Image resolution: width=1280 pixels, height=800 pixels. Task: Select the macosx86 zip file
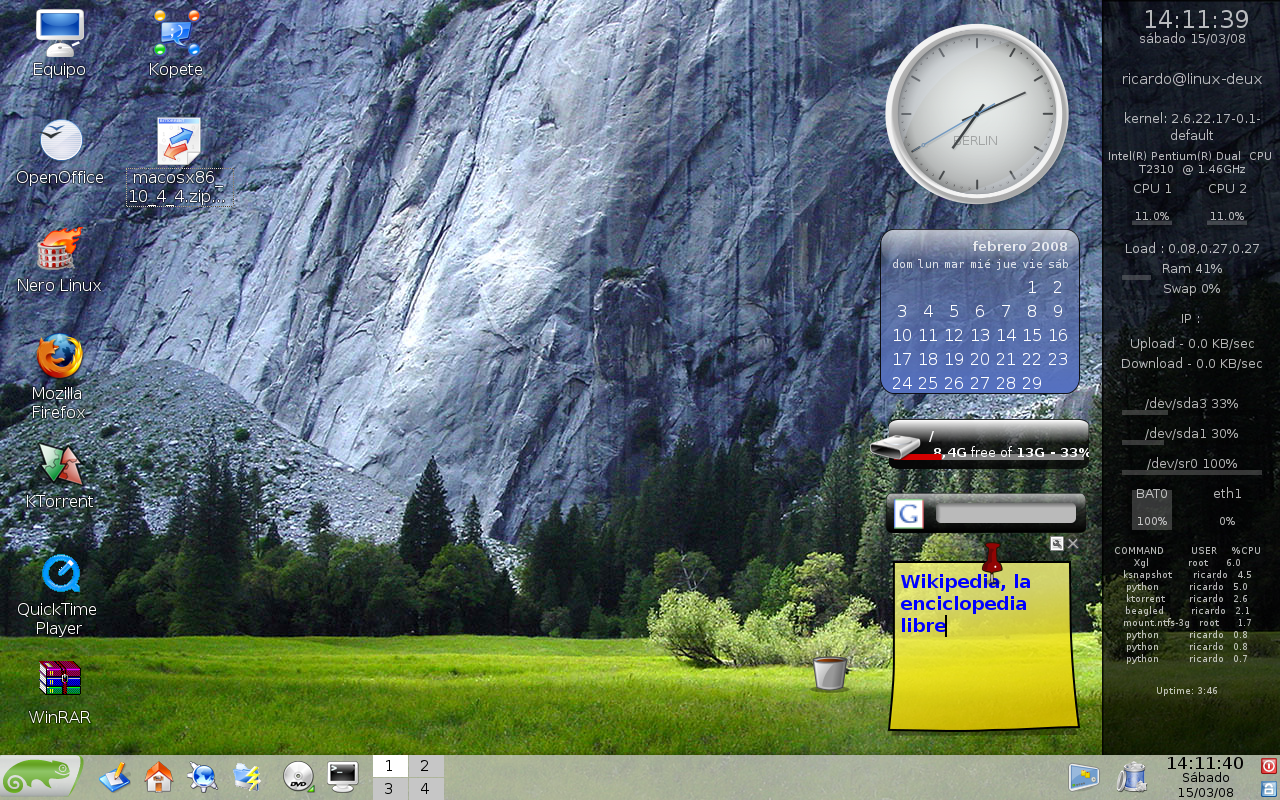coord(179,143)
